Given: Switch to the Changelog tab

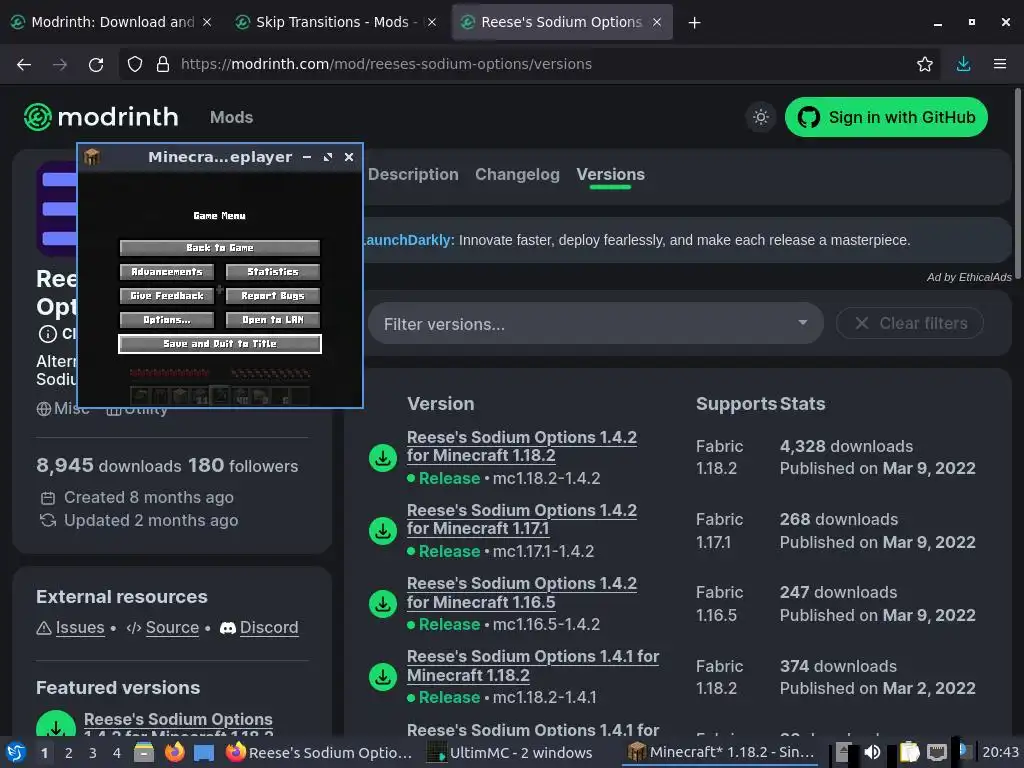Looking at the screenshot, I should [x=517, y=174].
